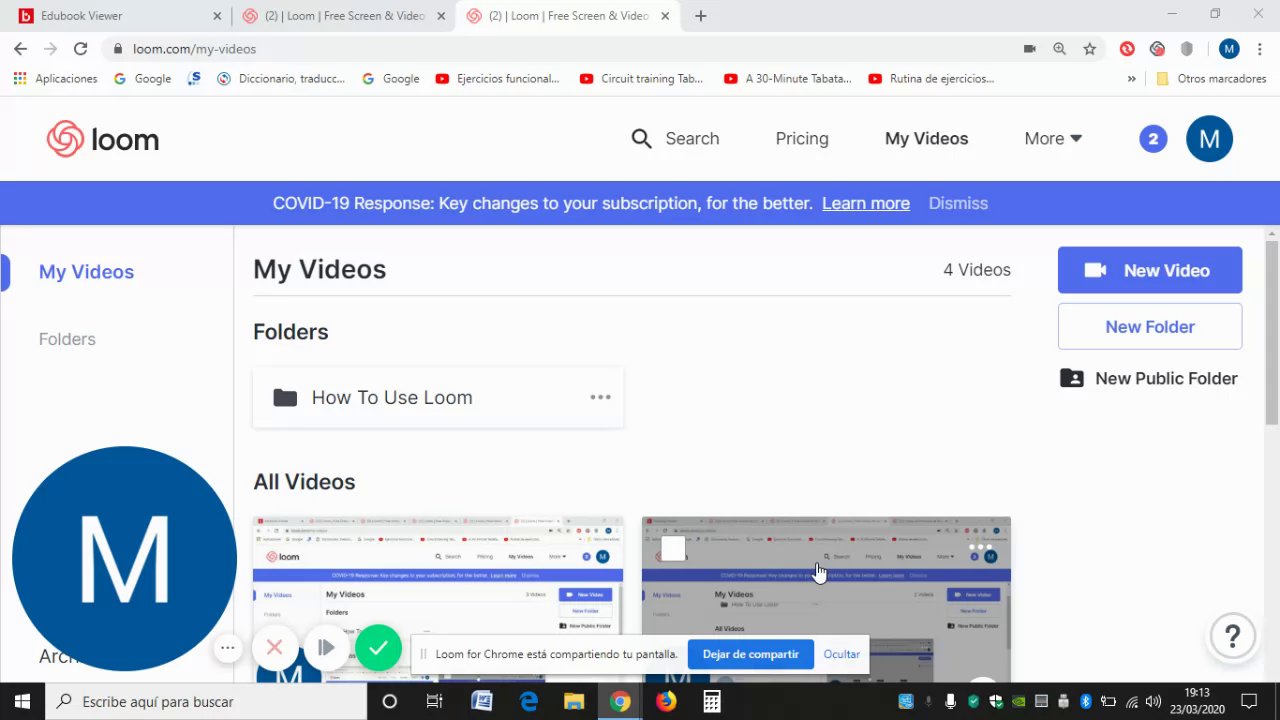The image size is (1280, 720).
Task: Open a new browser tab
Action: [x=700, y=16]
